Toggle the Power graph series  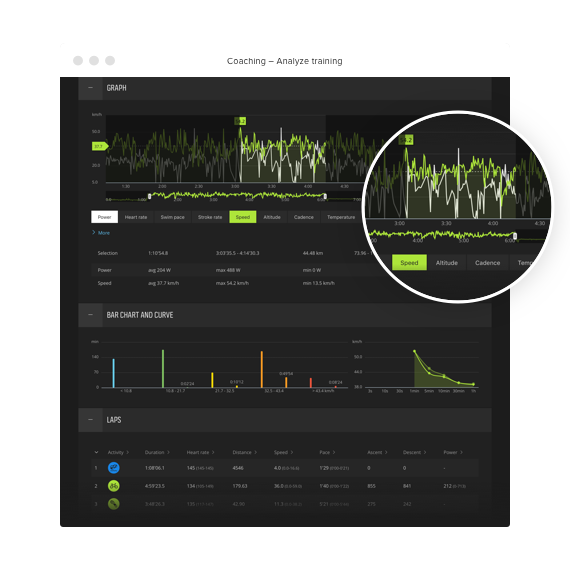(104, 217)
